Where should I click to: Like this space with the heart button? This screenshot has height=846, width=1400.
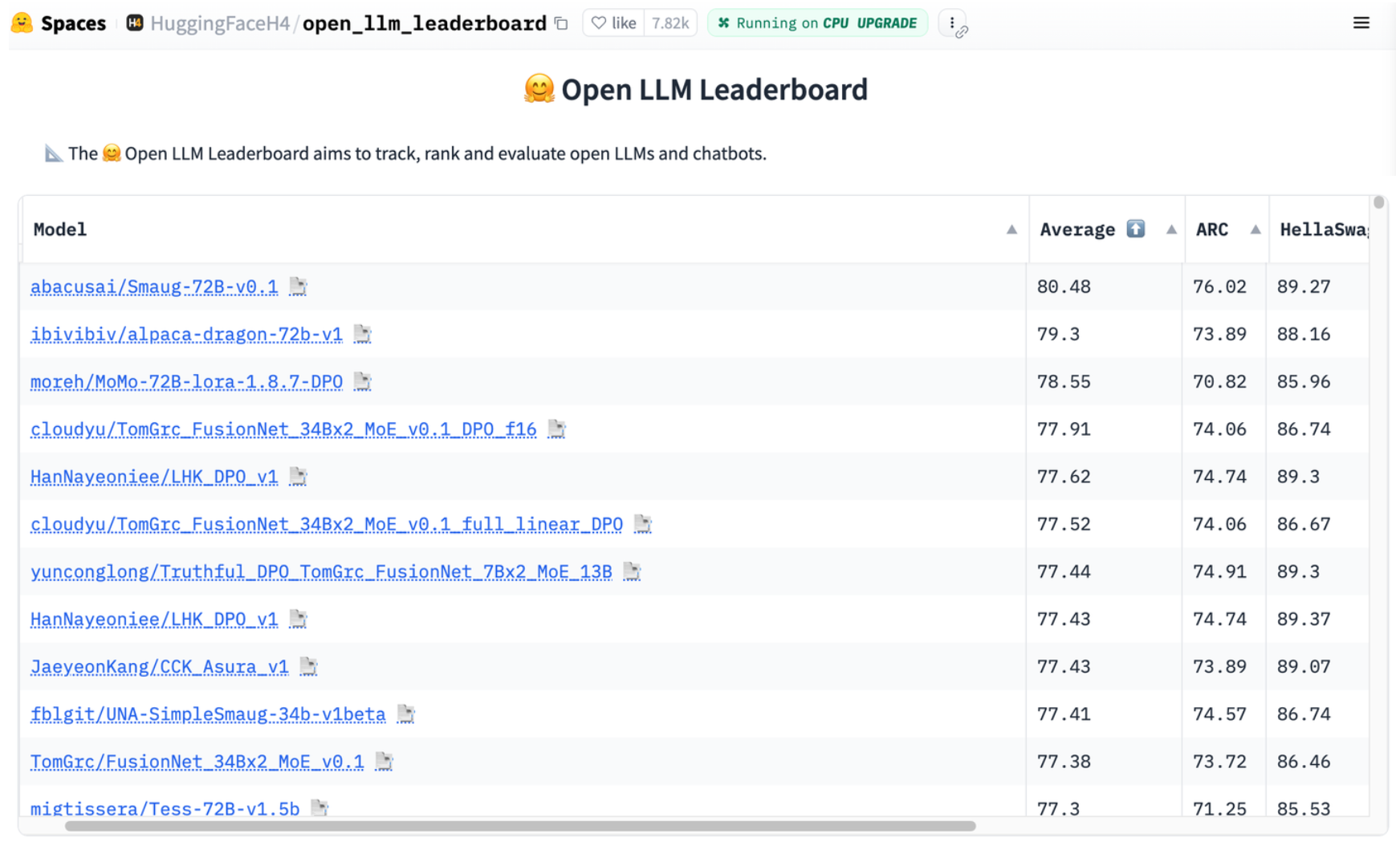coord(614,23)
